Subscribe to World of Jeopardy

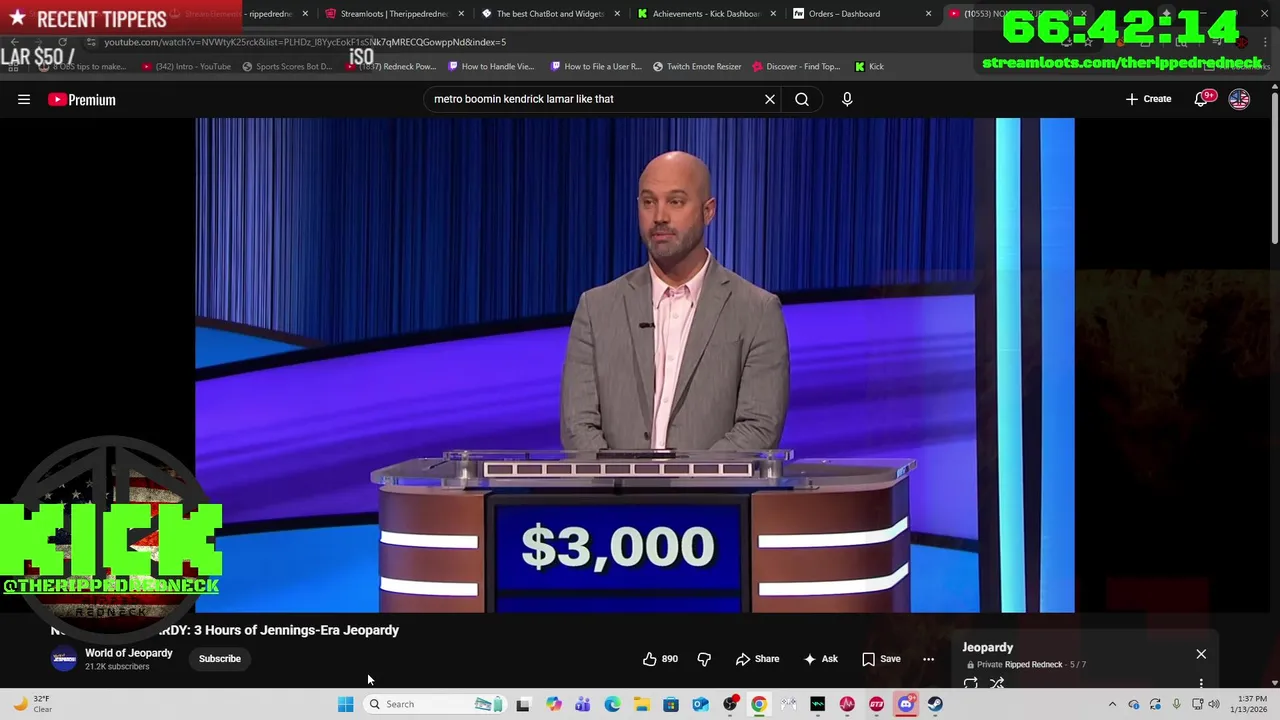(x=220, y=659)
